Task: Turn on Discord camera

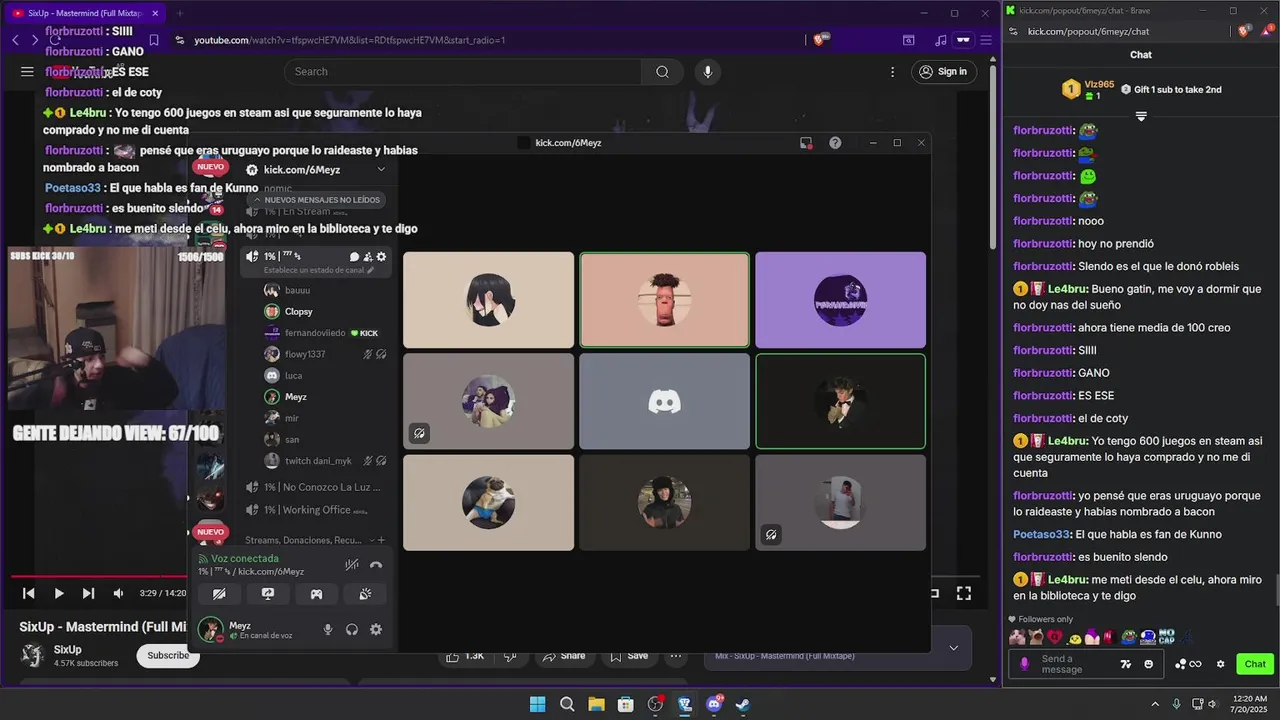Action: [219, 594]
